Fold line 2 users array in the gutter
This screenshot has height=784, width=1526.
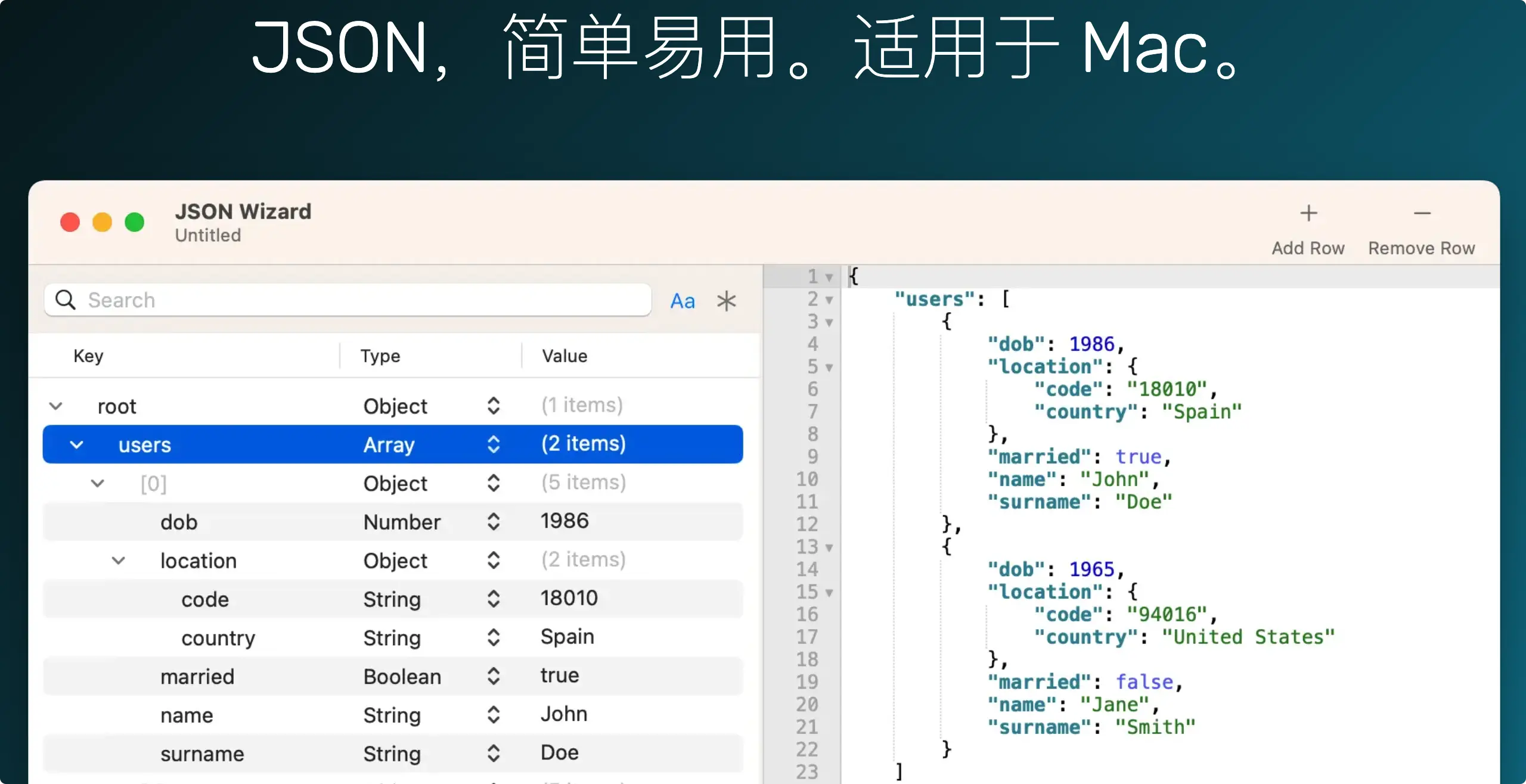pos(829,300)
